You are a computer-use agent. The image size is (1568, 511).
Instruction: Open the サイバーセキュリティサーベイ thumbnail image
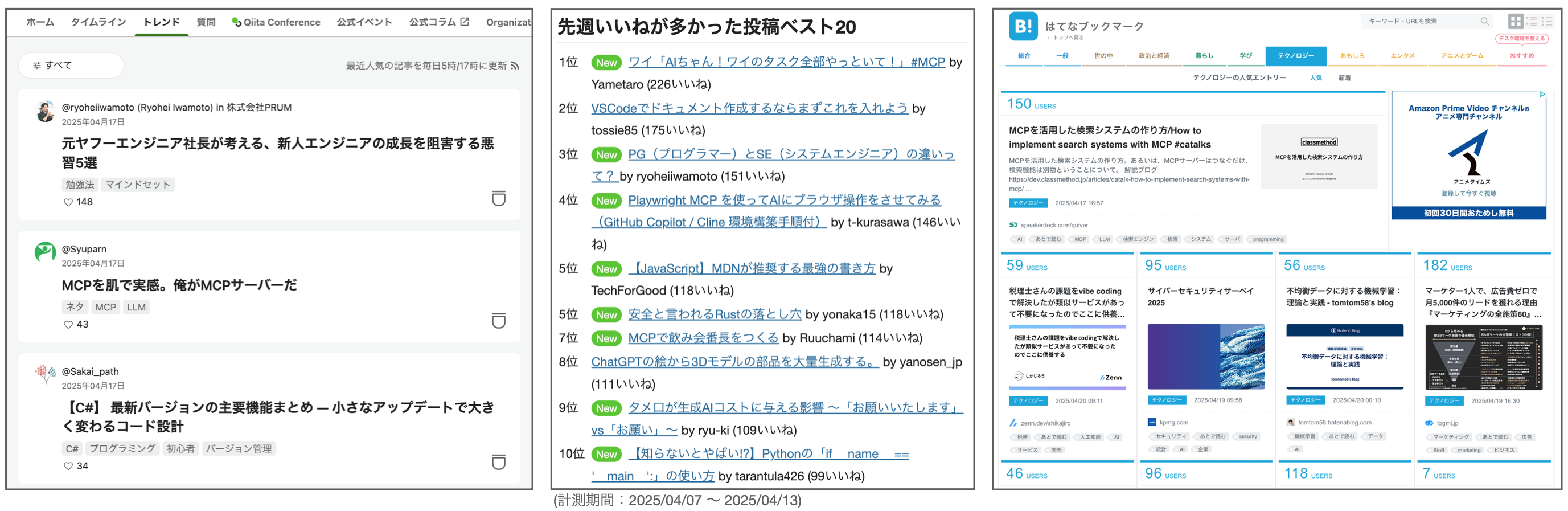point(1205,356)
